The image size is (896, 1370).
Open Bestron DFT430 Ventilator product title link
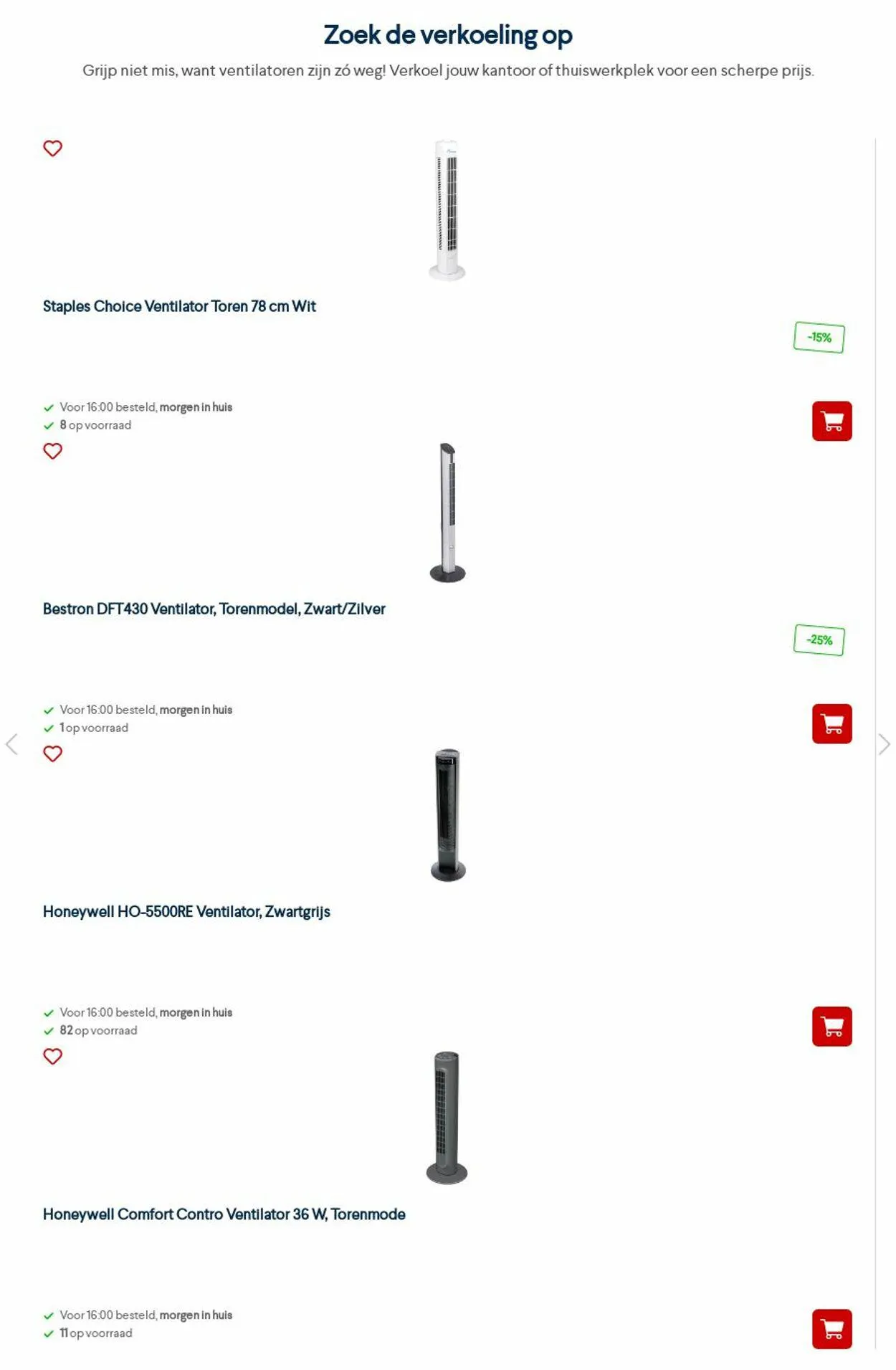214,609
